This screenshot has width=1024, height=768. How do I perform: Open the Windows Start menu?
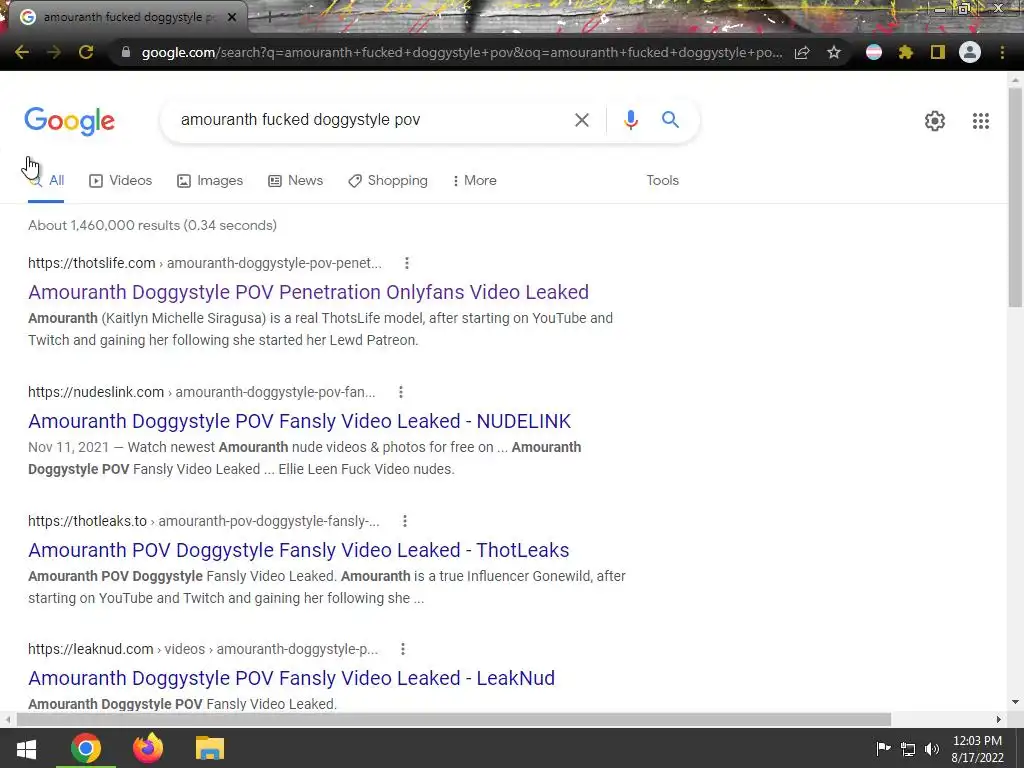(26, 748)
